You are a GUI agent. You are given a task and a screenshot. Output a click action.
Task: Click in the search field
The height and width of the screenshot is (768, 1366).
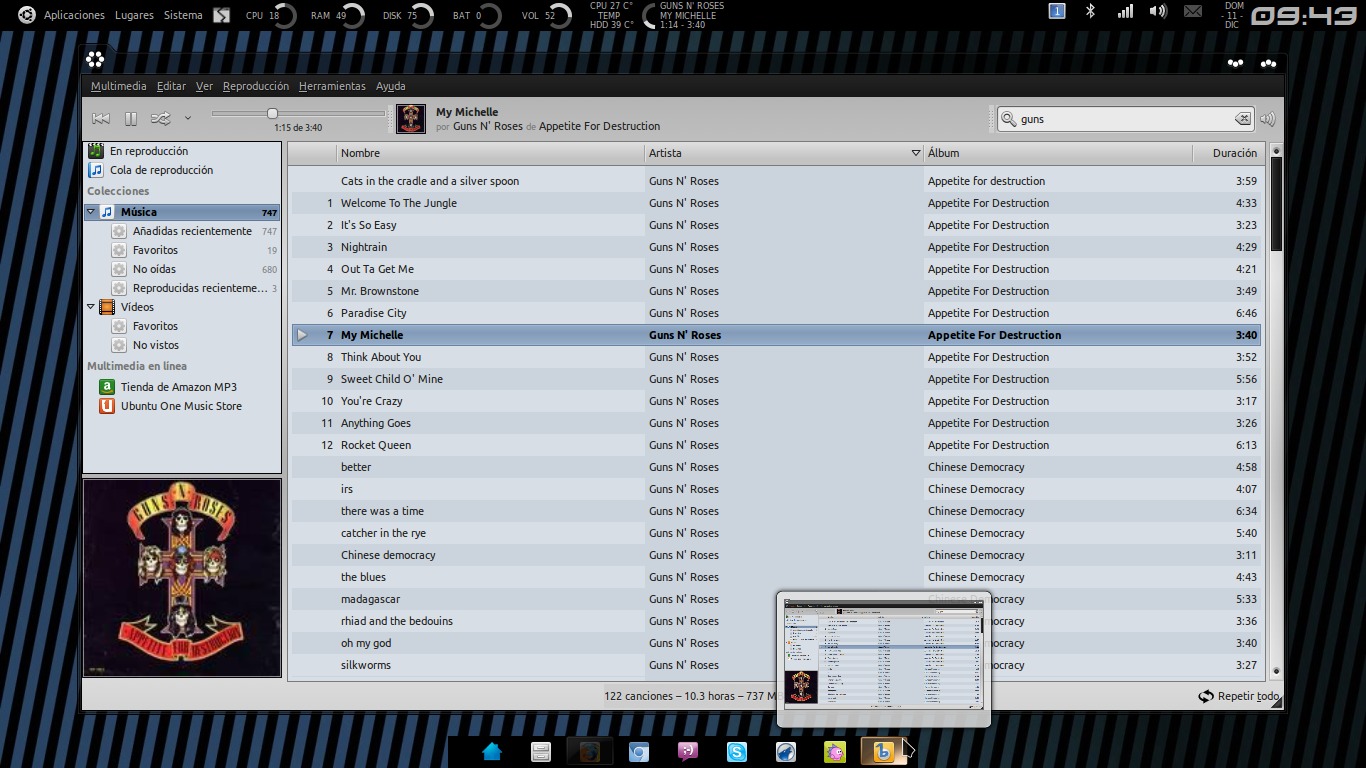[x=1125, y=119]
